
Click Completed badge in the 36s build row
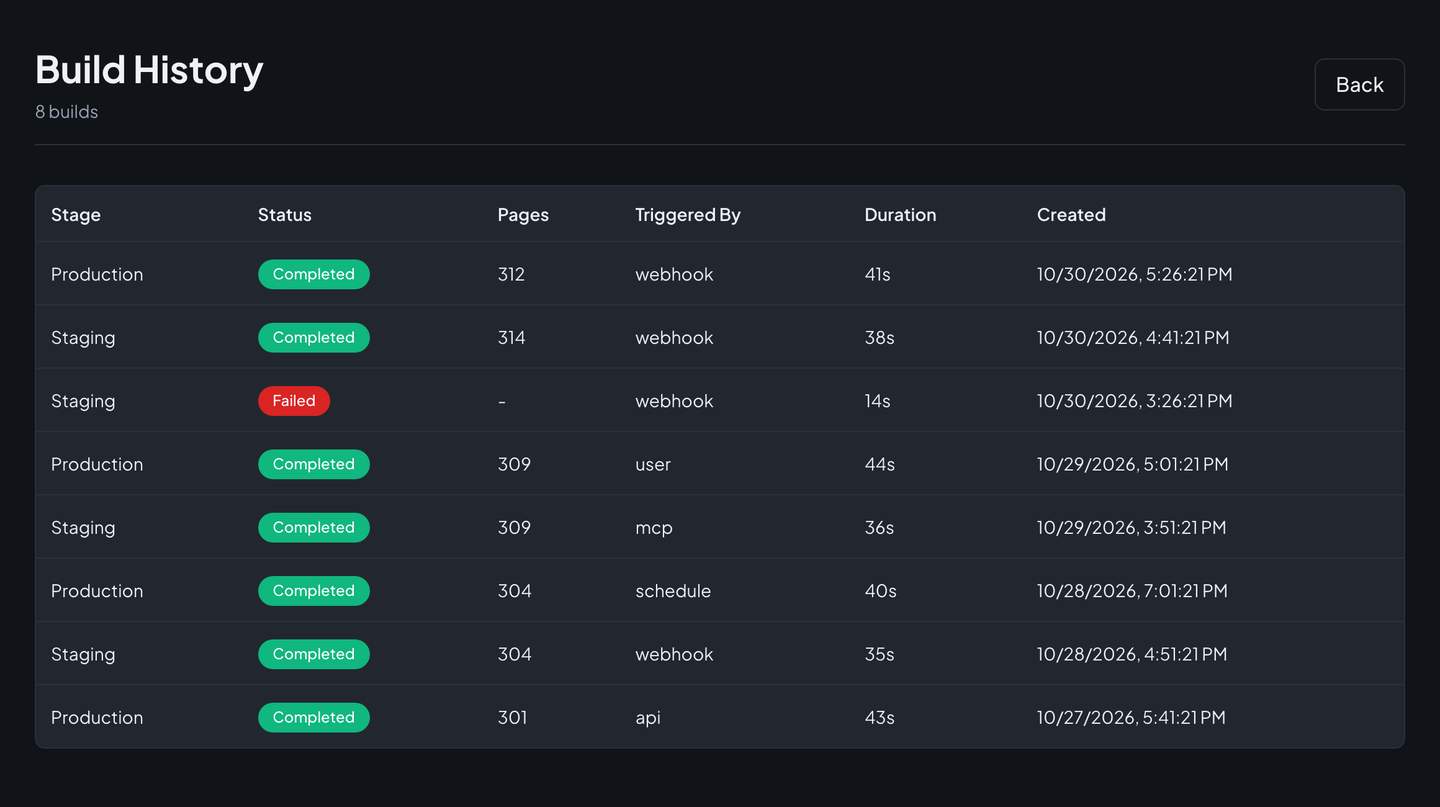coord(314,527)
